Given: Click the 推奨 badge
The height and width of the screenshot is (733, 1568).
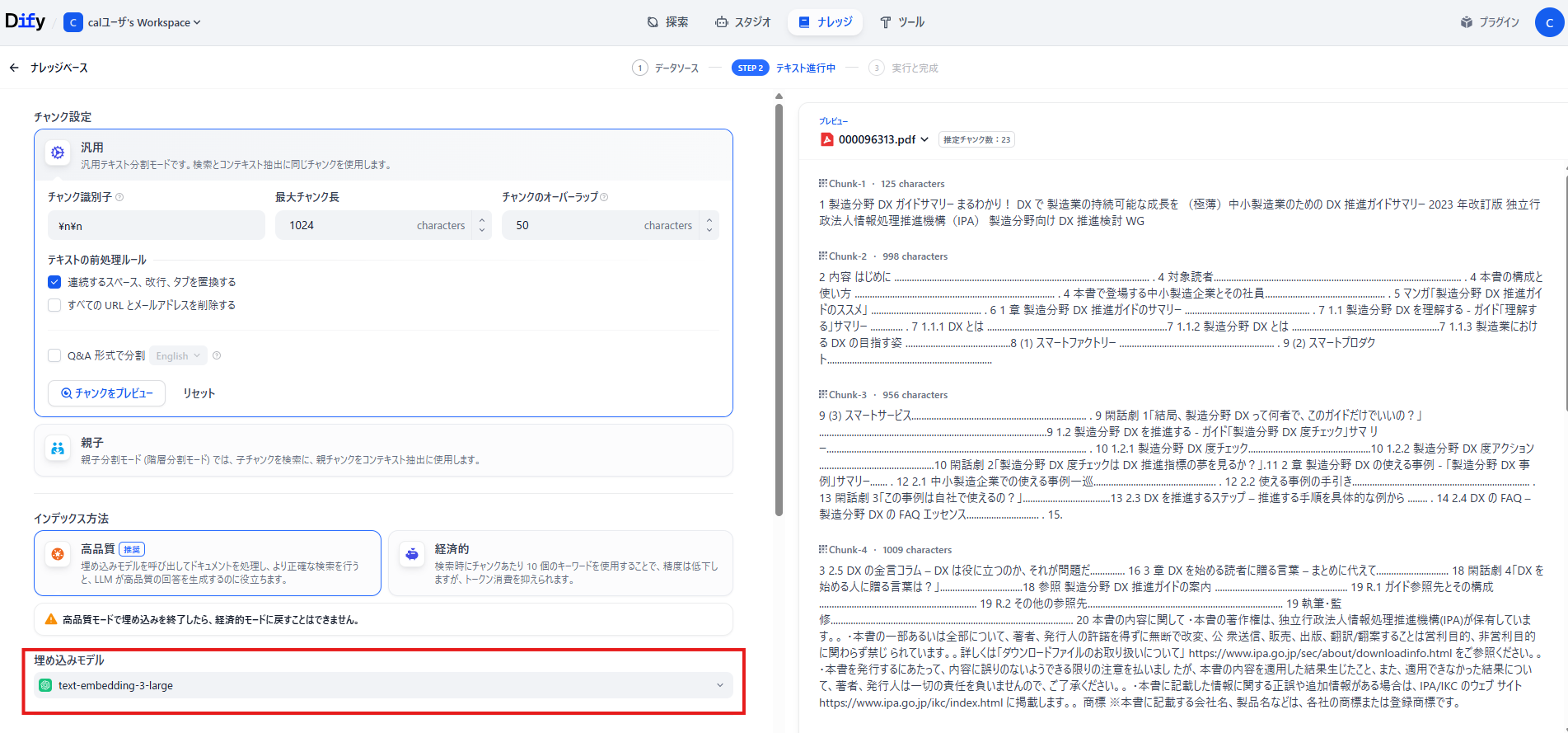Looking at the screenshot, I should pyautogui.click(x=132, y=549).
